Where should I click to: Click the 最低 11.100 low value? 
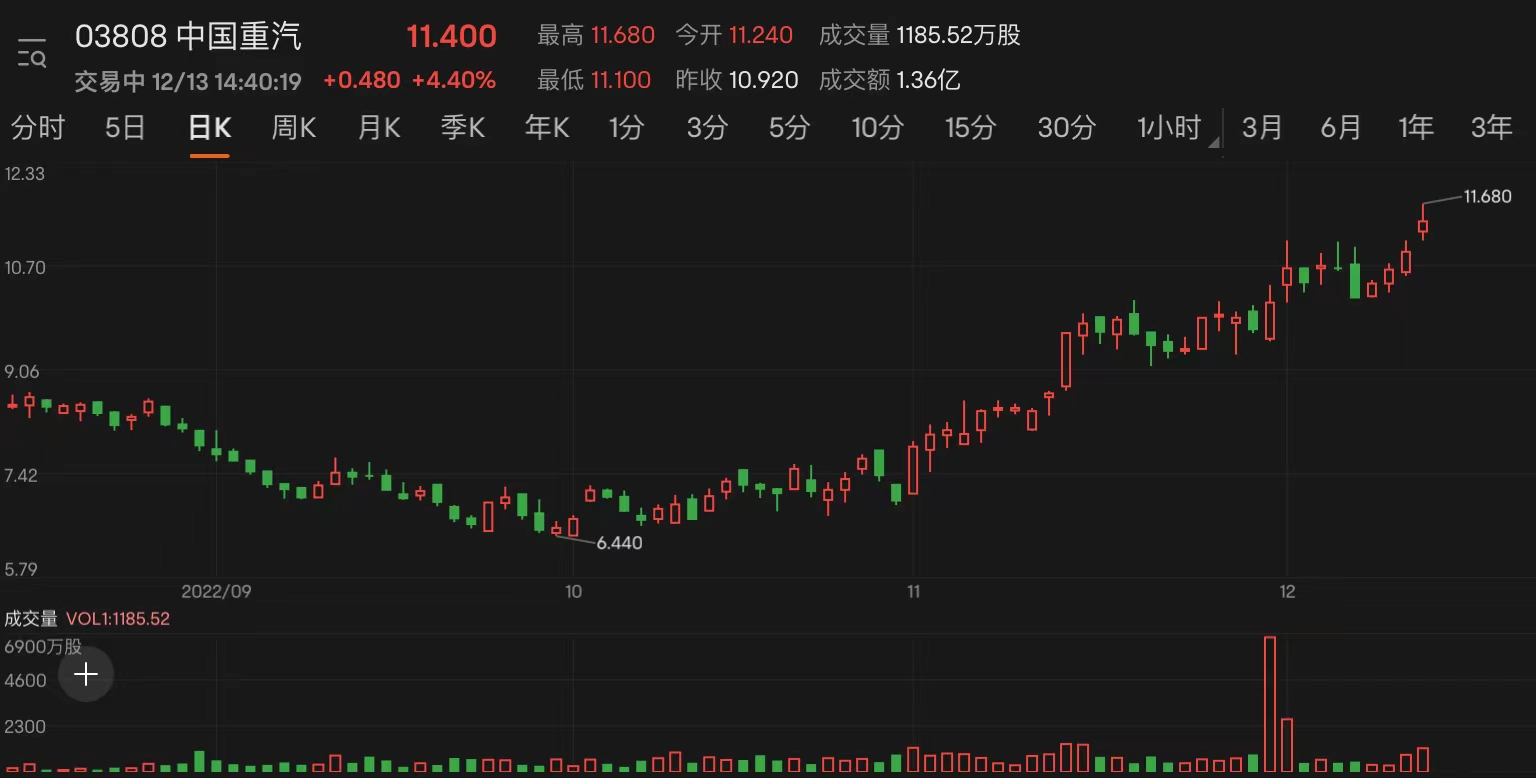[x=594, y=80]
